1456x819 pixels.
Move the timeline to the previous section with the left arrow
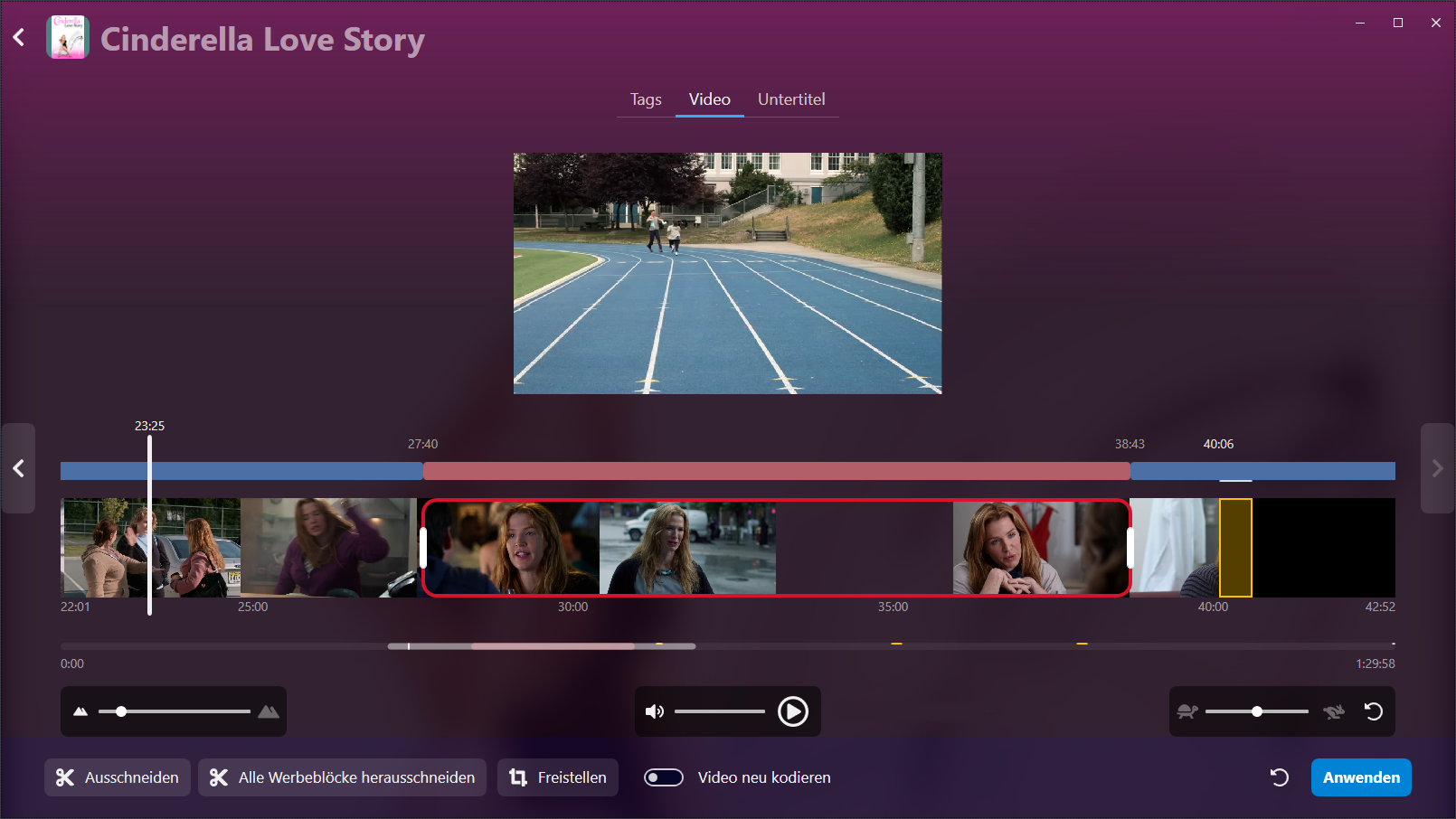pos(18,468)
